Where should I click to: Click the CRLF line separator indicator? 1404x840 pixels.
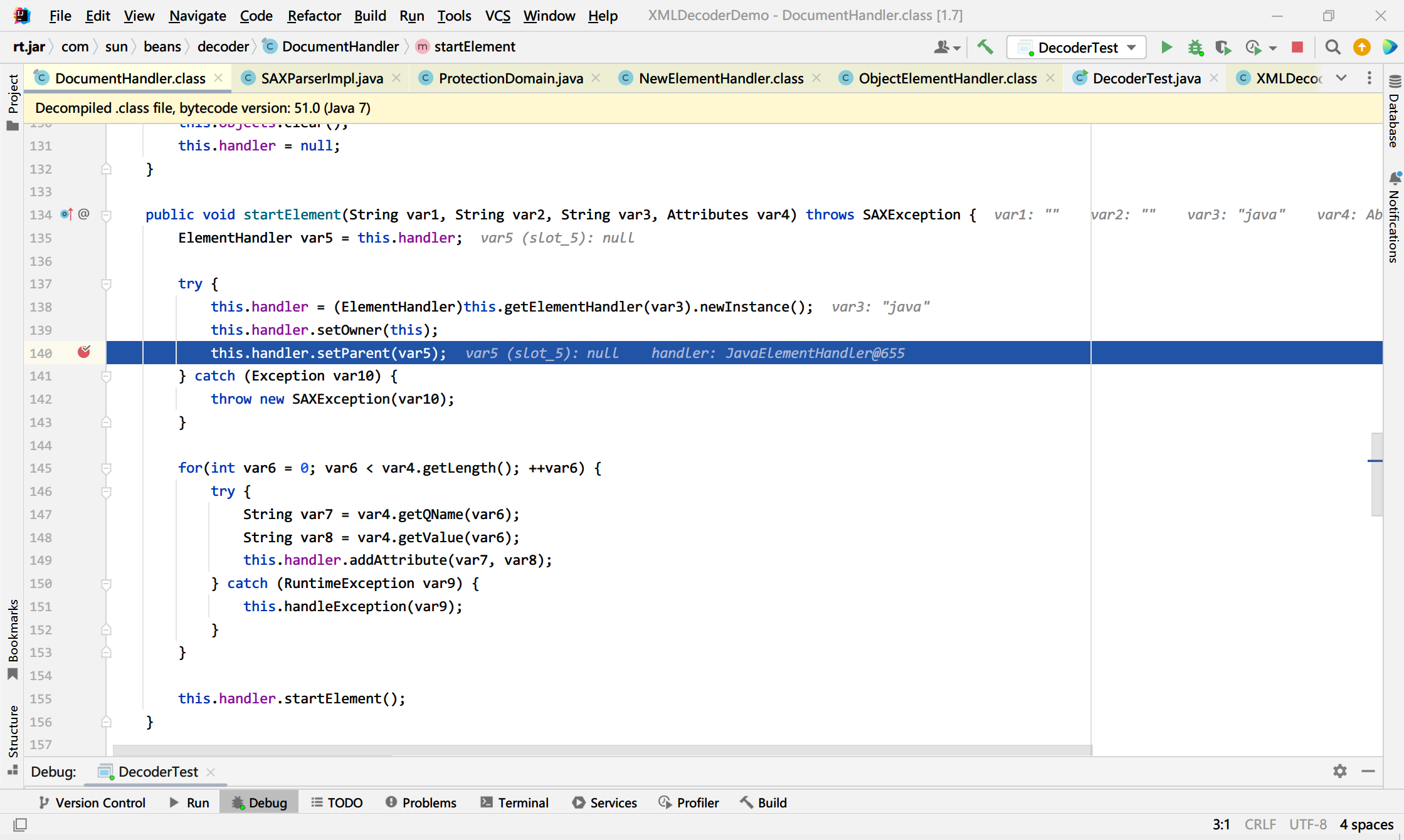[1260, 824]
